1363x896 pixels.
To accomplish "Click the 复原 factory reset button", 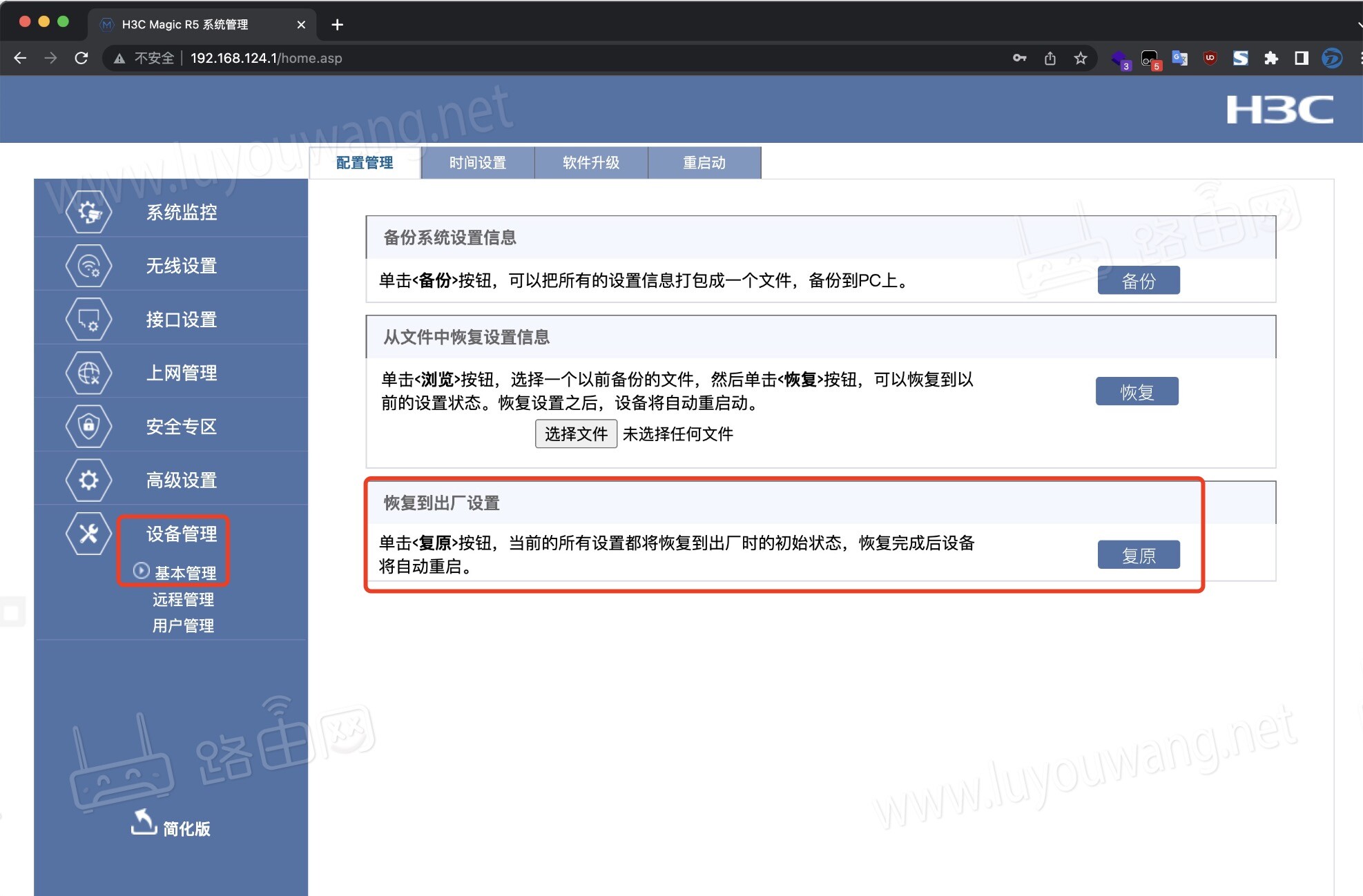I will (1139, 554).
